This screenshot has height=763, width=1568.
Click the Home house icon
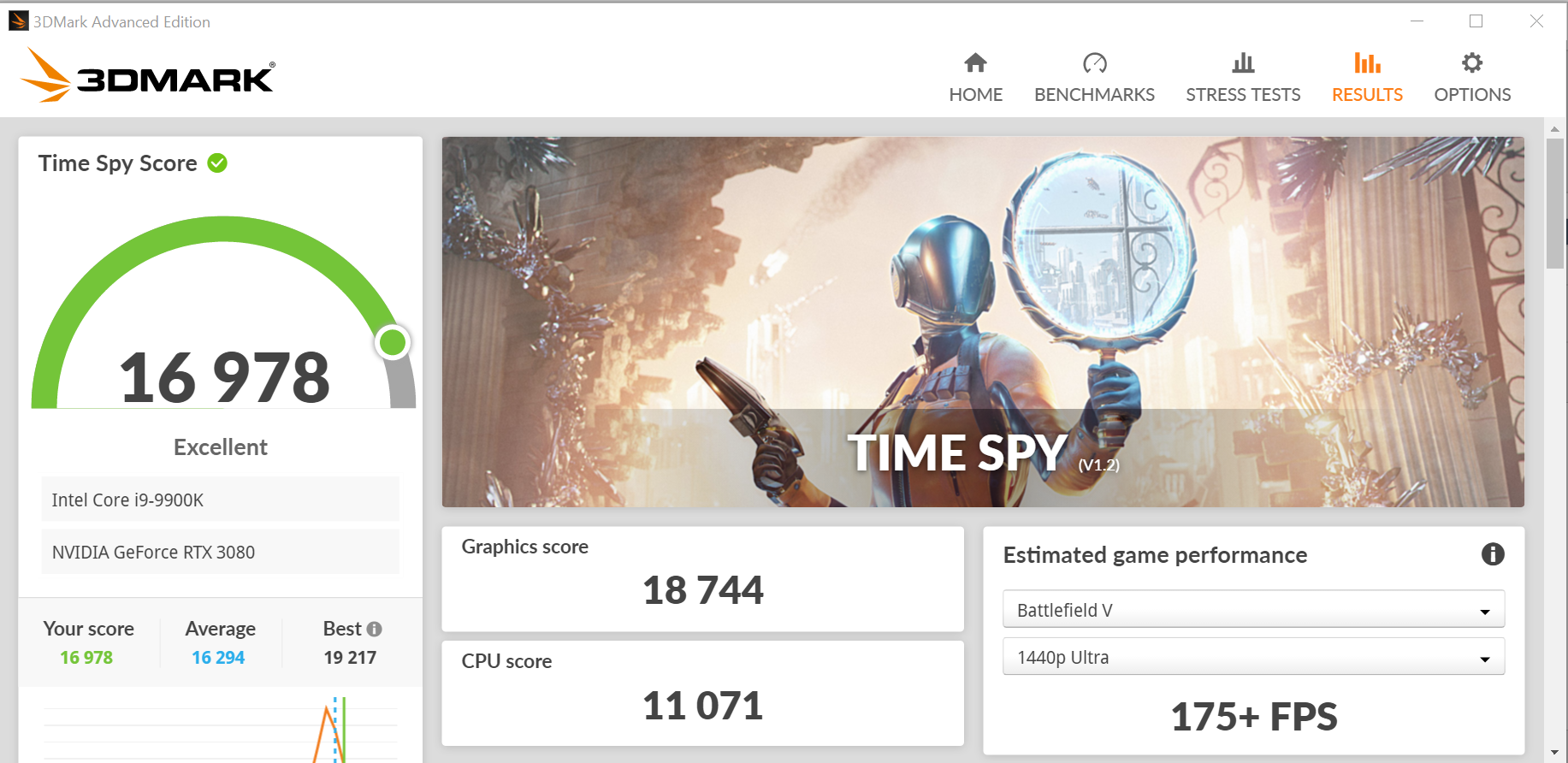click(x=975, y=62)
